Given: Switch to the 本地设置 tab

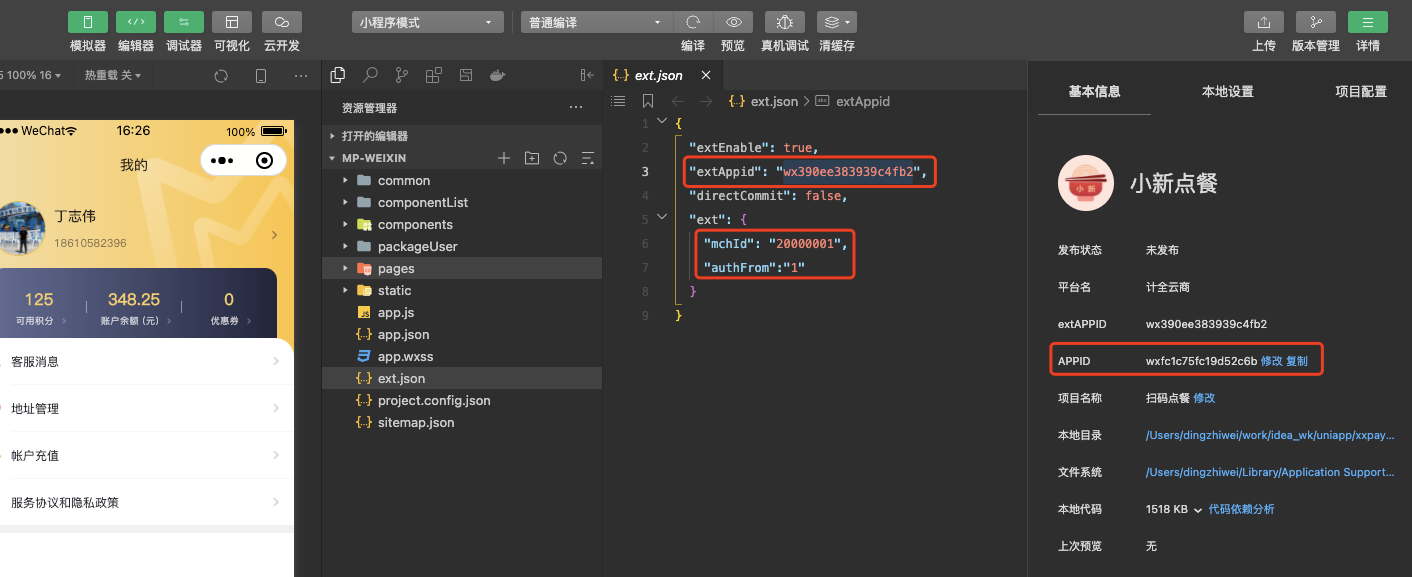Looking at the screenshot, I should pos(1227,92).
